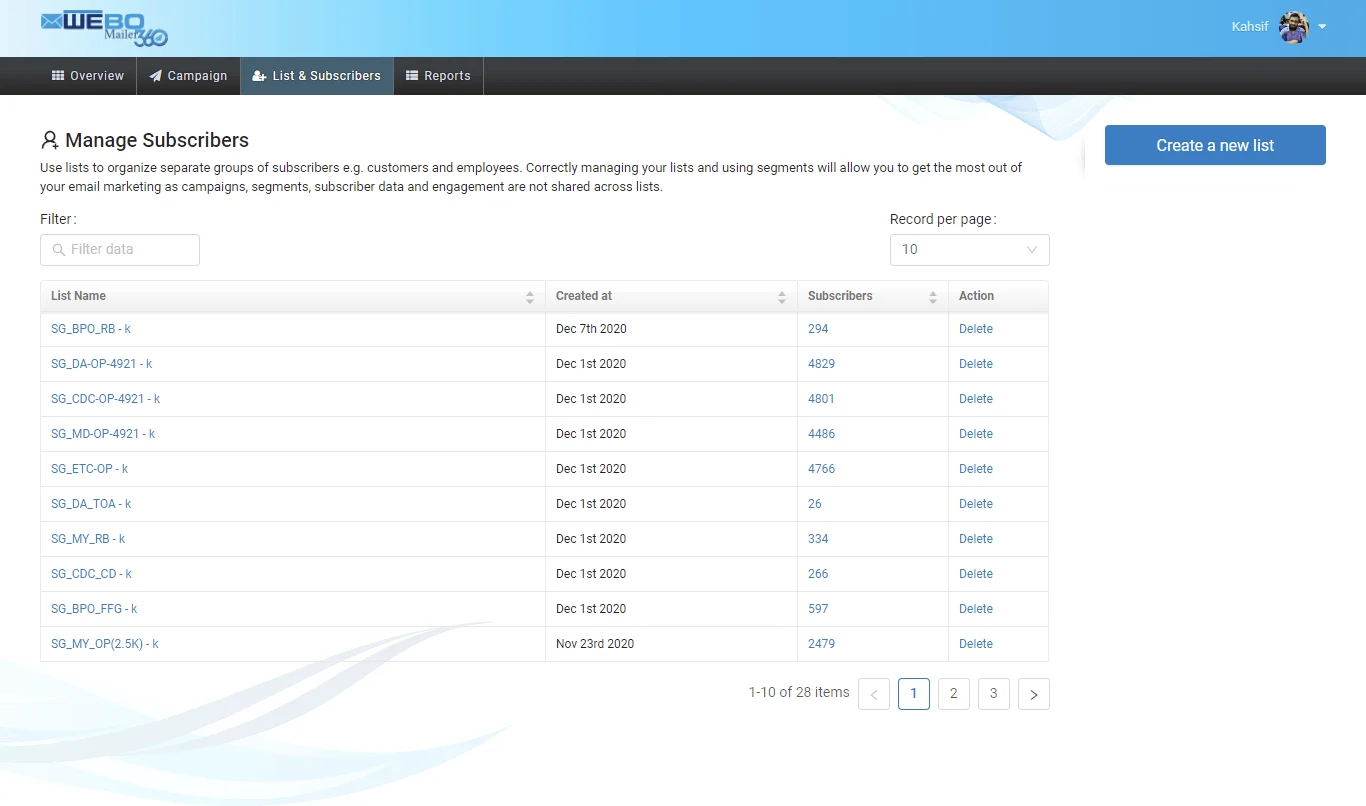
Task: Select the List & Subscribers tab
Action: point(316,76)
